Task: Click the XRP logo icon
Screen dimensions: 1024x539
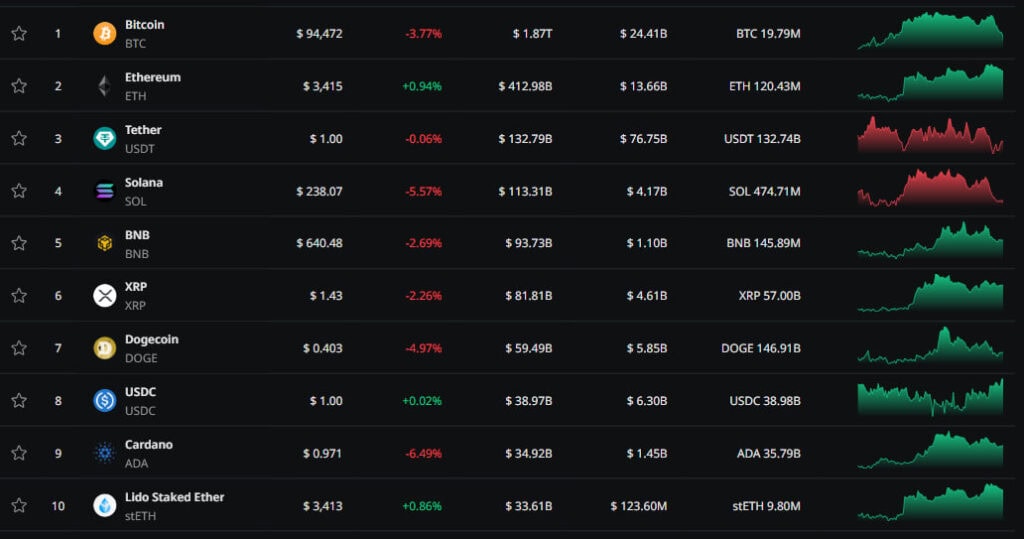Action: 105,296
